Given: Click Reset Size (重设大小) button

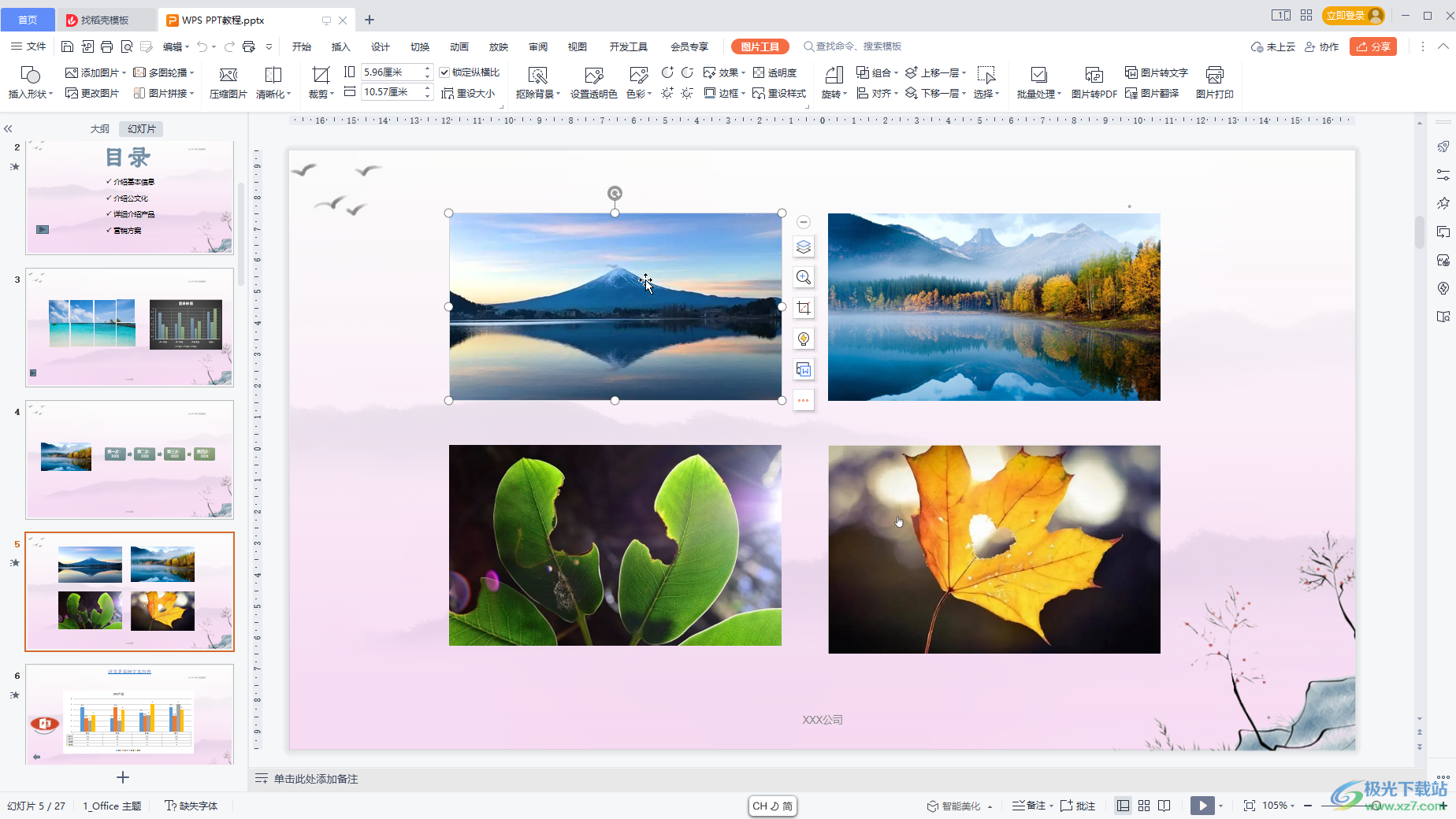Looking at the screenshot, I should point(468,93).
